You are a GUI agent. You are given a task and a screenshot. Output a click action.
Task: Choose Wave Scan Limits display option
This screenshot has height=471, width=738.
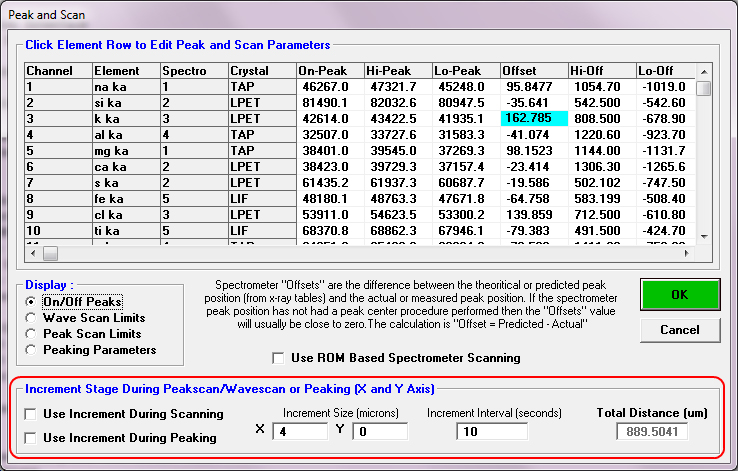click(34, 317)
